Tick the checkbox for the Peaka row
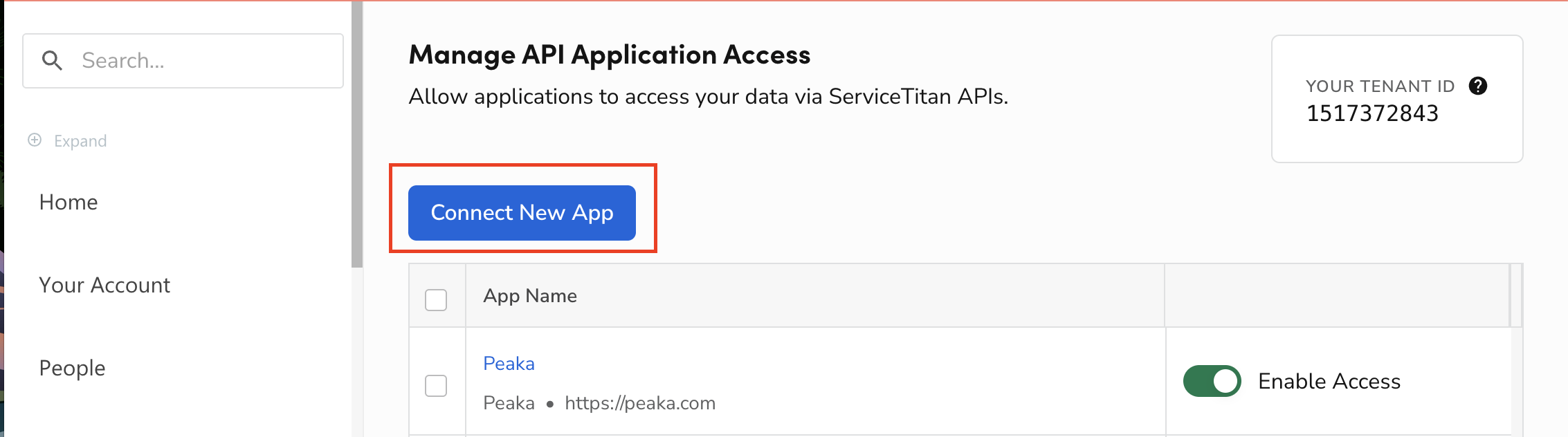Screen dimensions: 1568x437 pos(436,385)
